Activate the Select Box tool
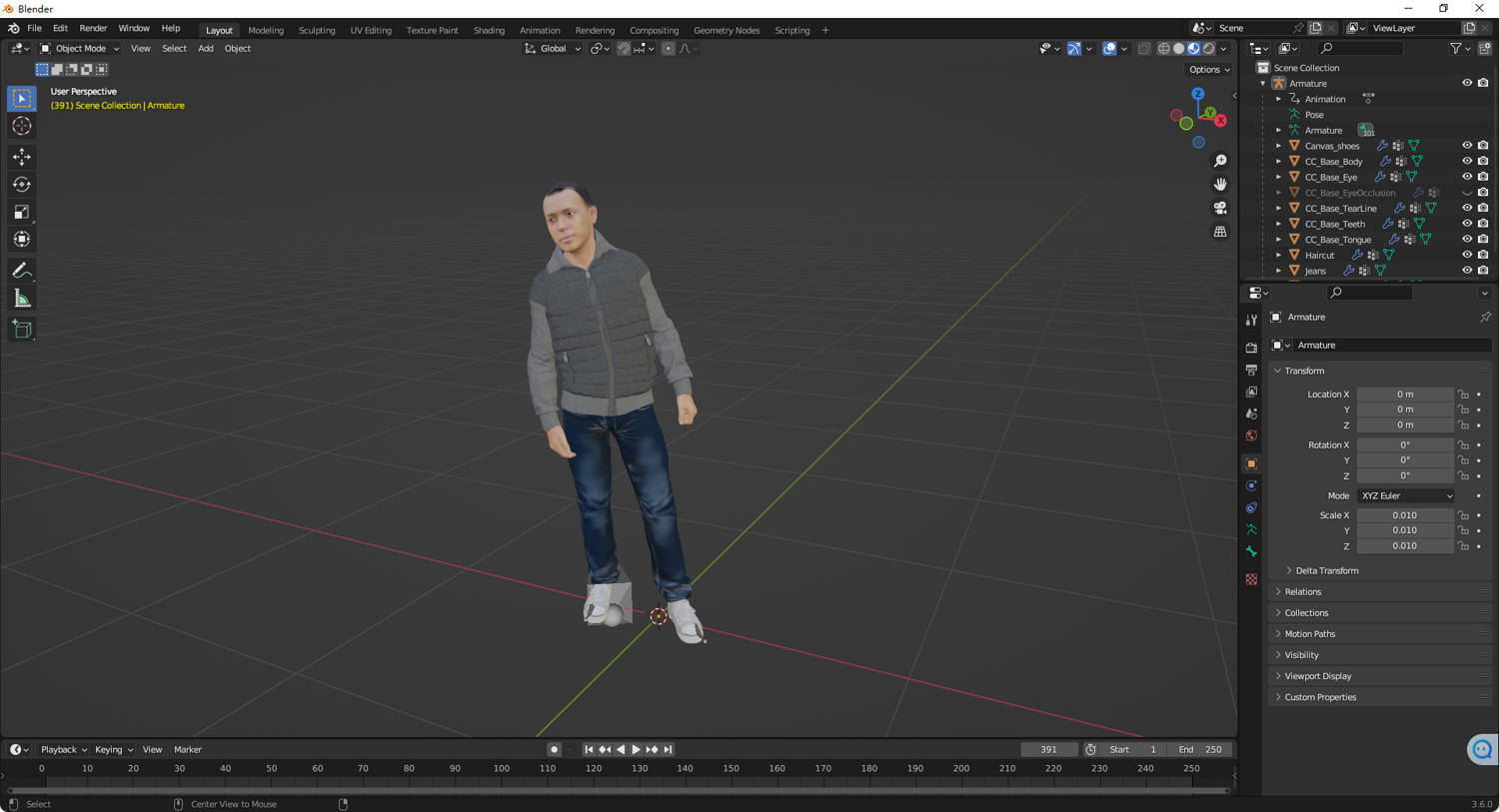The height and width of the screenshot is (812, 1499). click(22, 98)
